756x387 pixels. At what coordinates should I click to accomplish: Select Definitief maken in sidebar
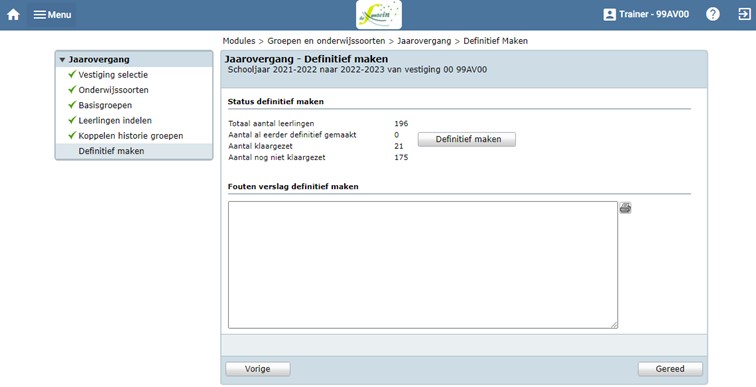pos(111,151)
